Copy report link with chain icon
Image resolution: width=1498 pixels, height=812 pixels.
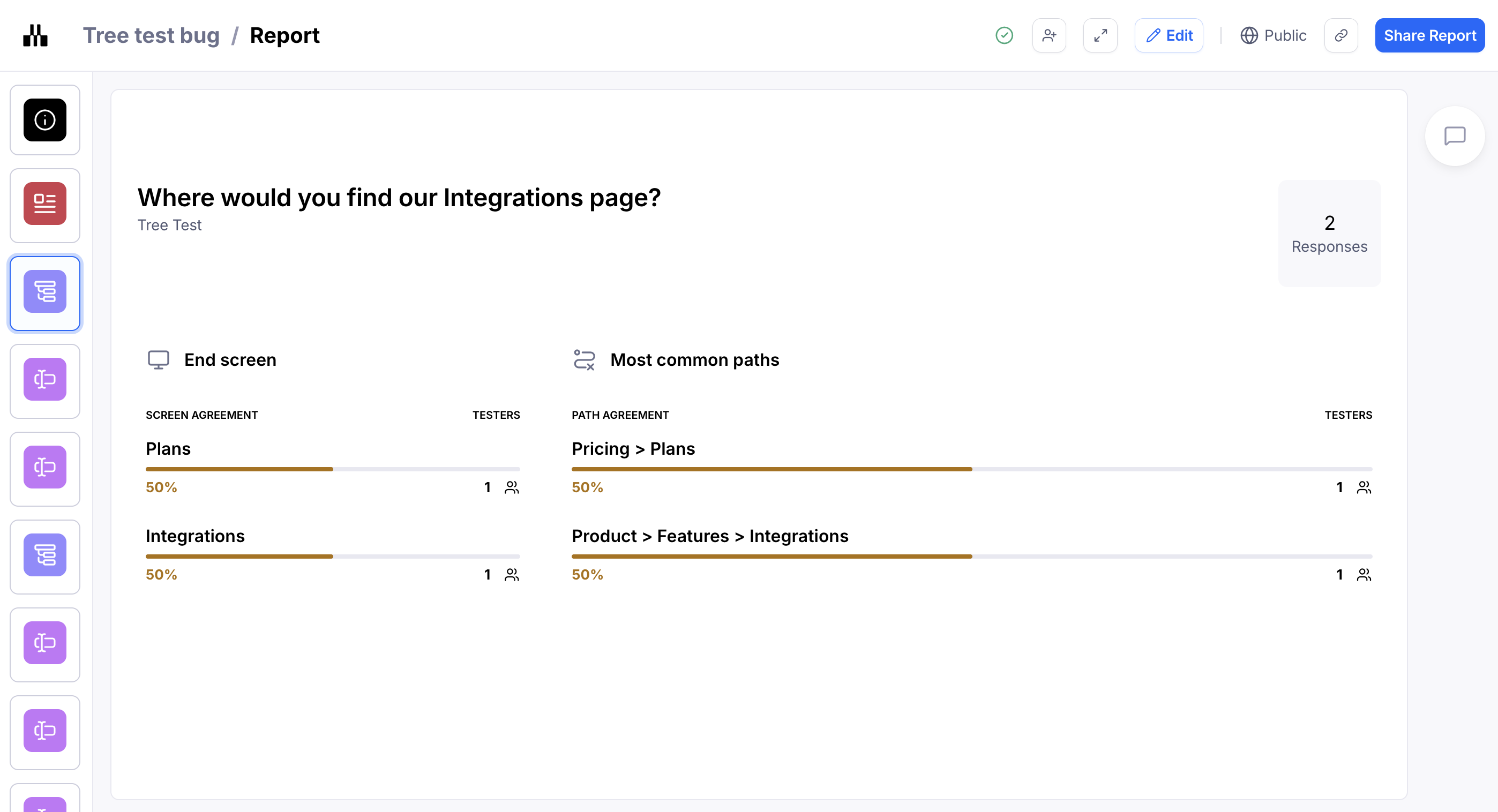pos(1340,35)
